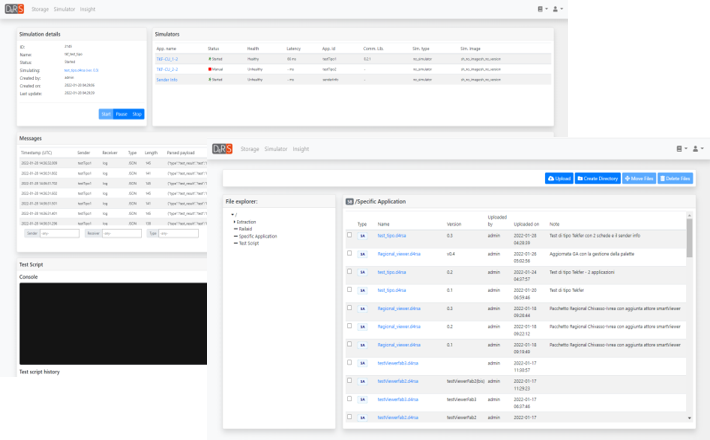Expand the Text Script tree item

tap(235, 242)
